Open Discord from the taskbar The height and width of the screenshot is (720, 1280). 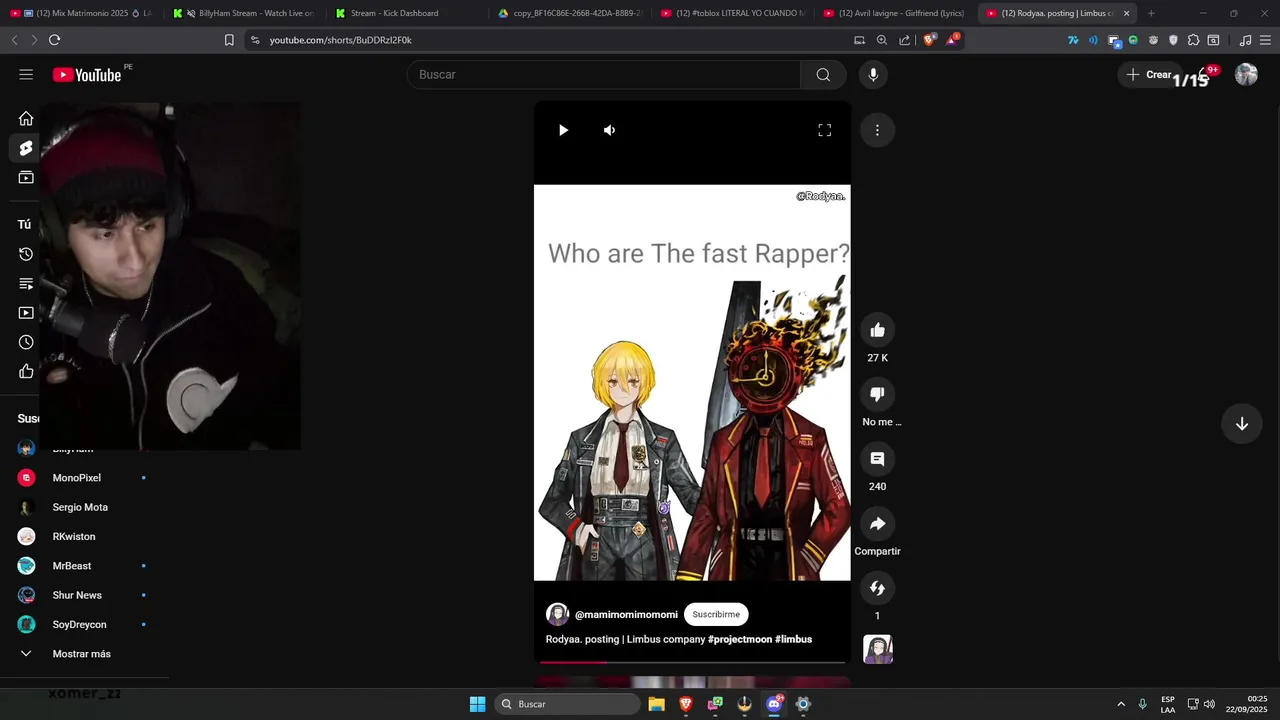pyautogui.click(x=773, y=704)
